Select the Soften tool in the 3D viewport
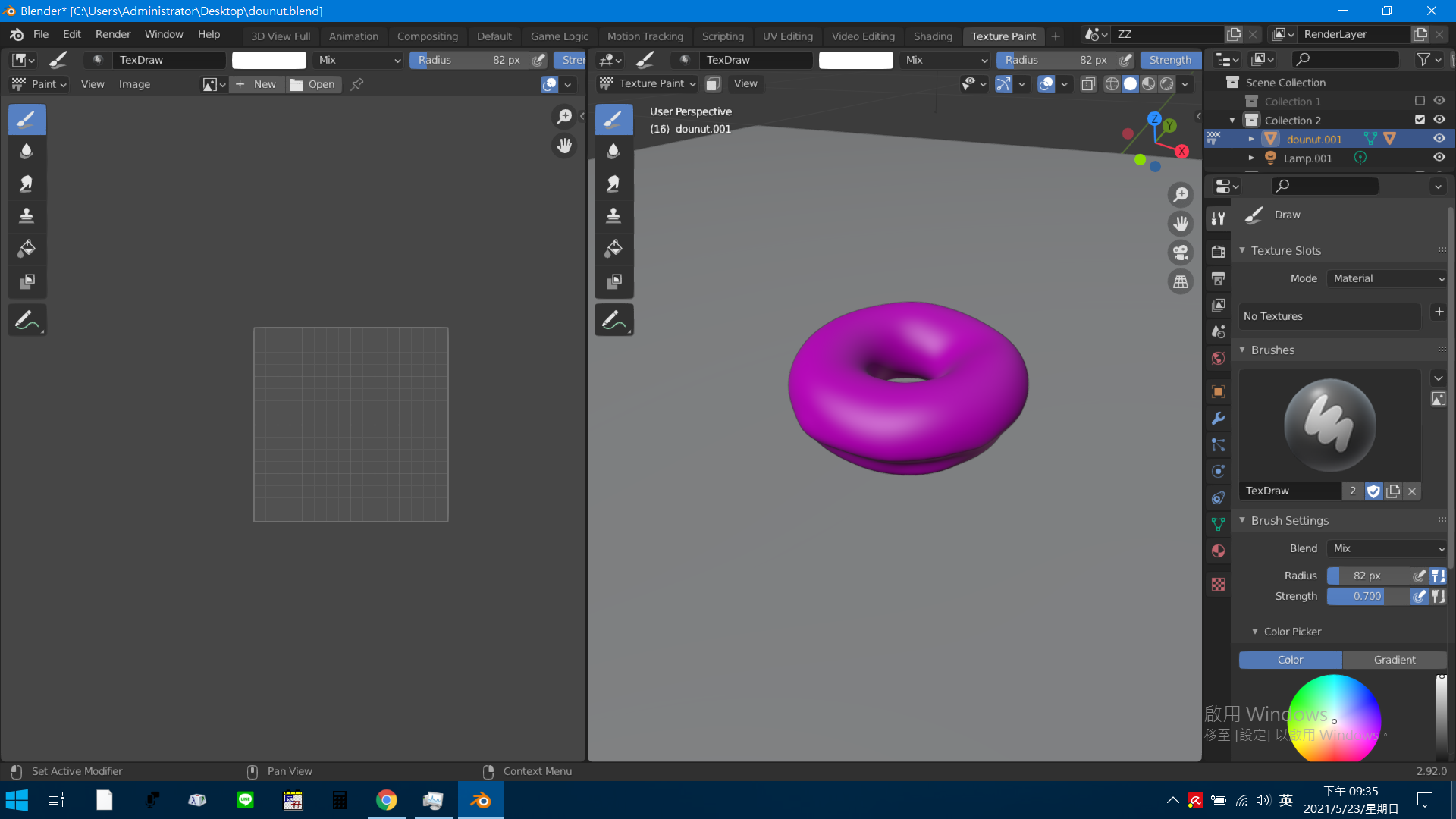Image resolution: width=1456 pixels, height=819 pixels. [613, 151]
